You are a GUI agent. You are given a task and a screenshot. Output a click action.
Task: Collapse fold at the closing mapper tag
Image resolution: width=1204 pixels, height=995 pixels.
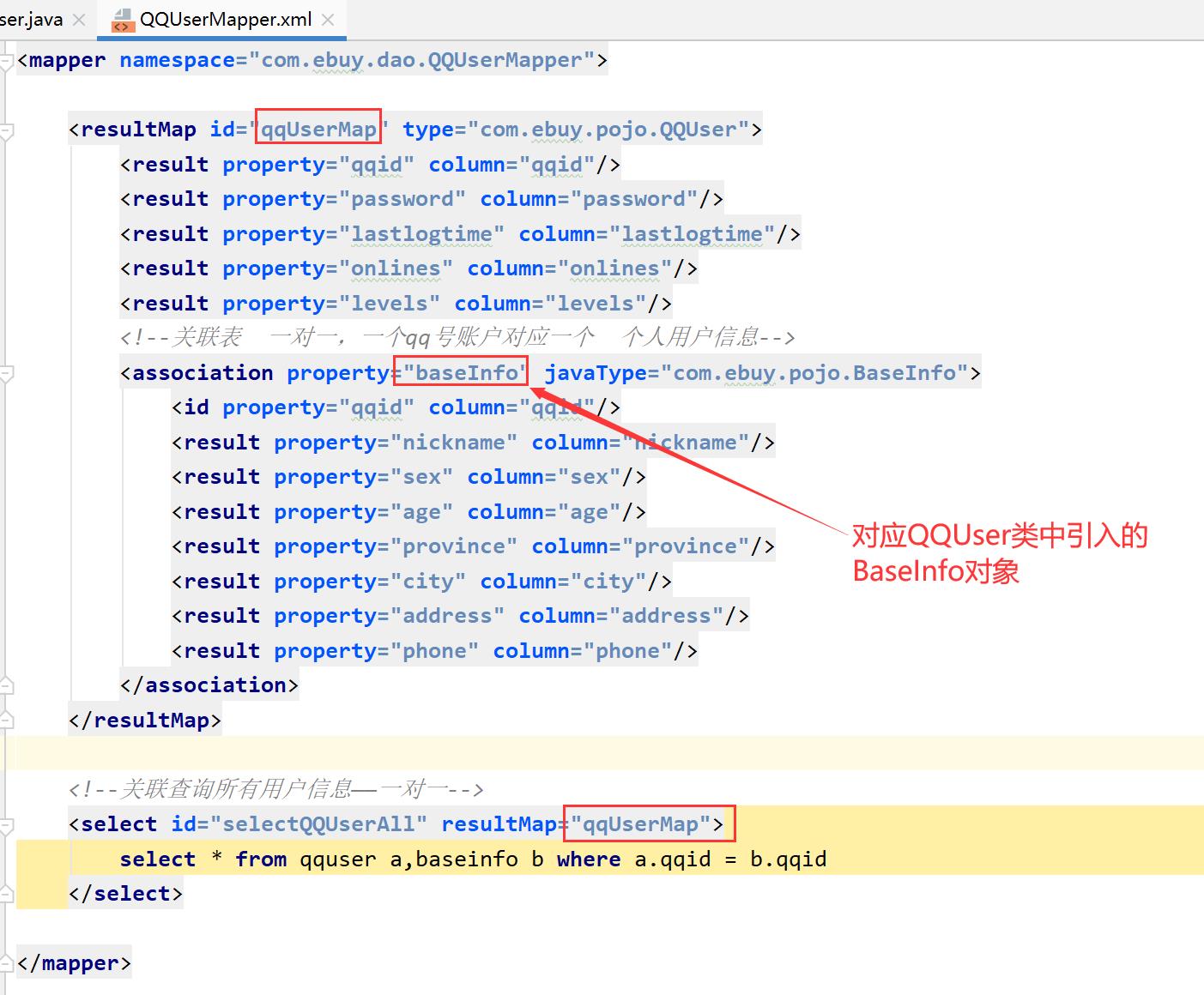[x=6, y=963]
